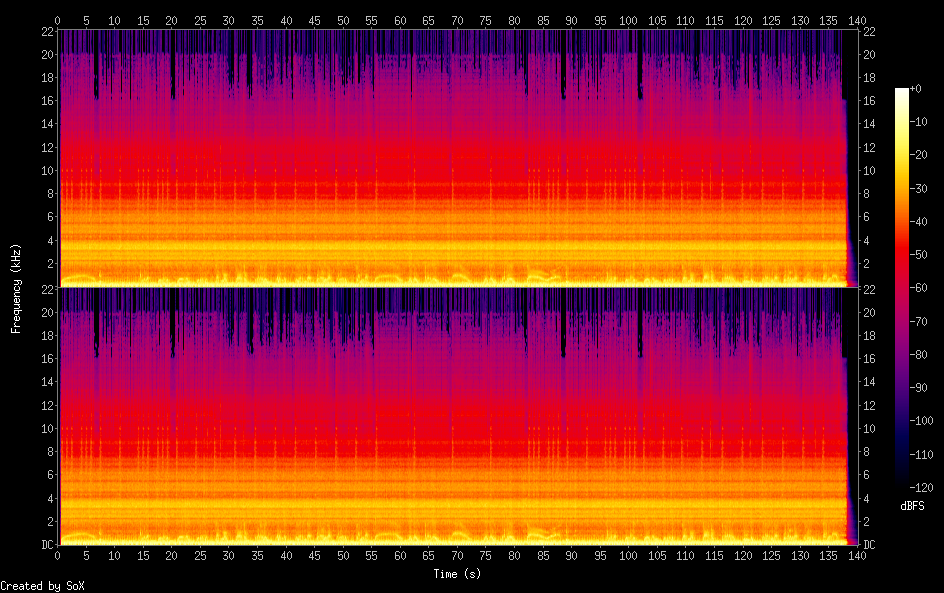Viewport: 944px width, 593px height.
Task: Click the 20 kHz label right of upper channel
Action: [x=870, y=54]
